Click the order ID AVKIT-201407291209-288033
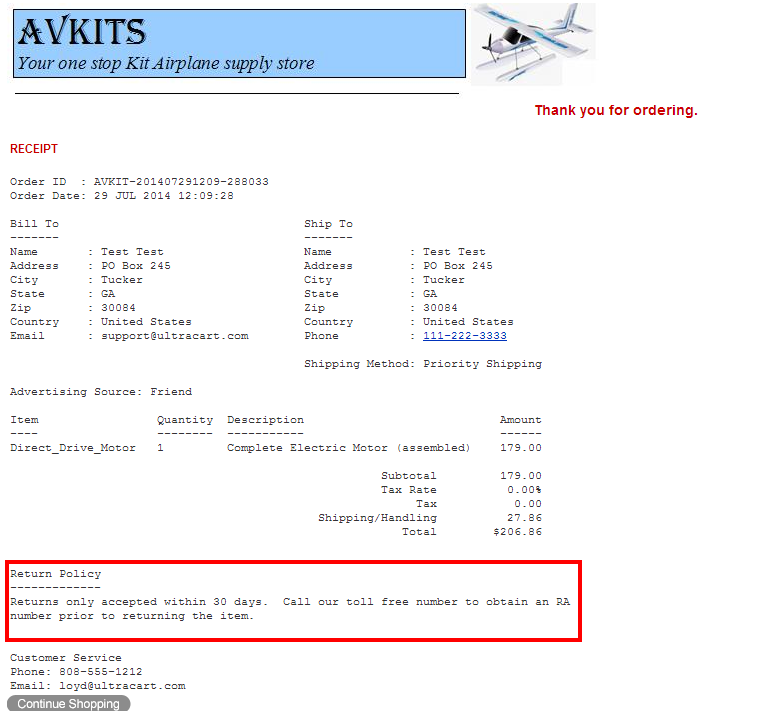 click(181, 182)
